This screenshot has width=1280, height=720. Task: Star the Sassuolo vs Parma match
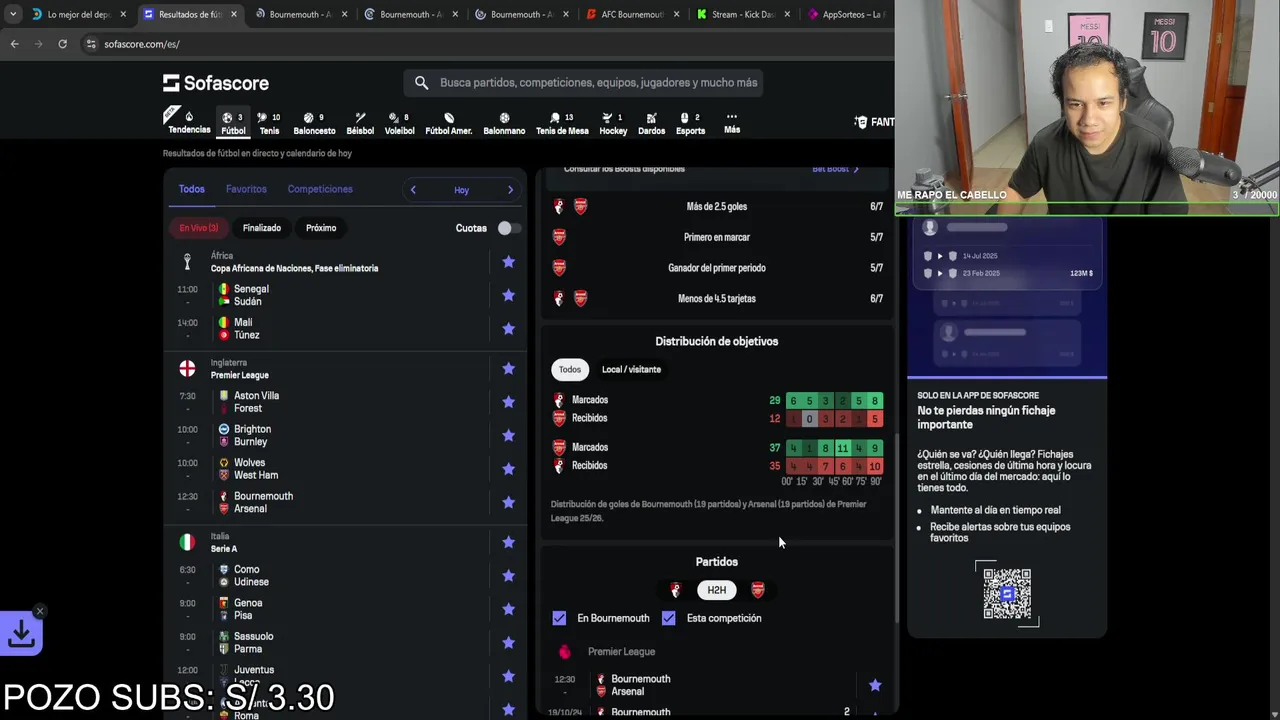point(508,643)
